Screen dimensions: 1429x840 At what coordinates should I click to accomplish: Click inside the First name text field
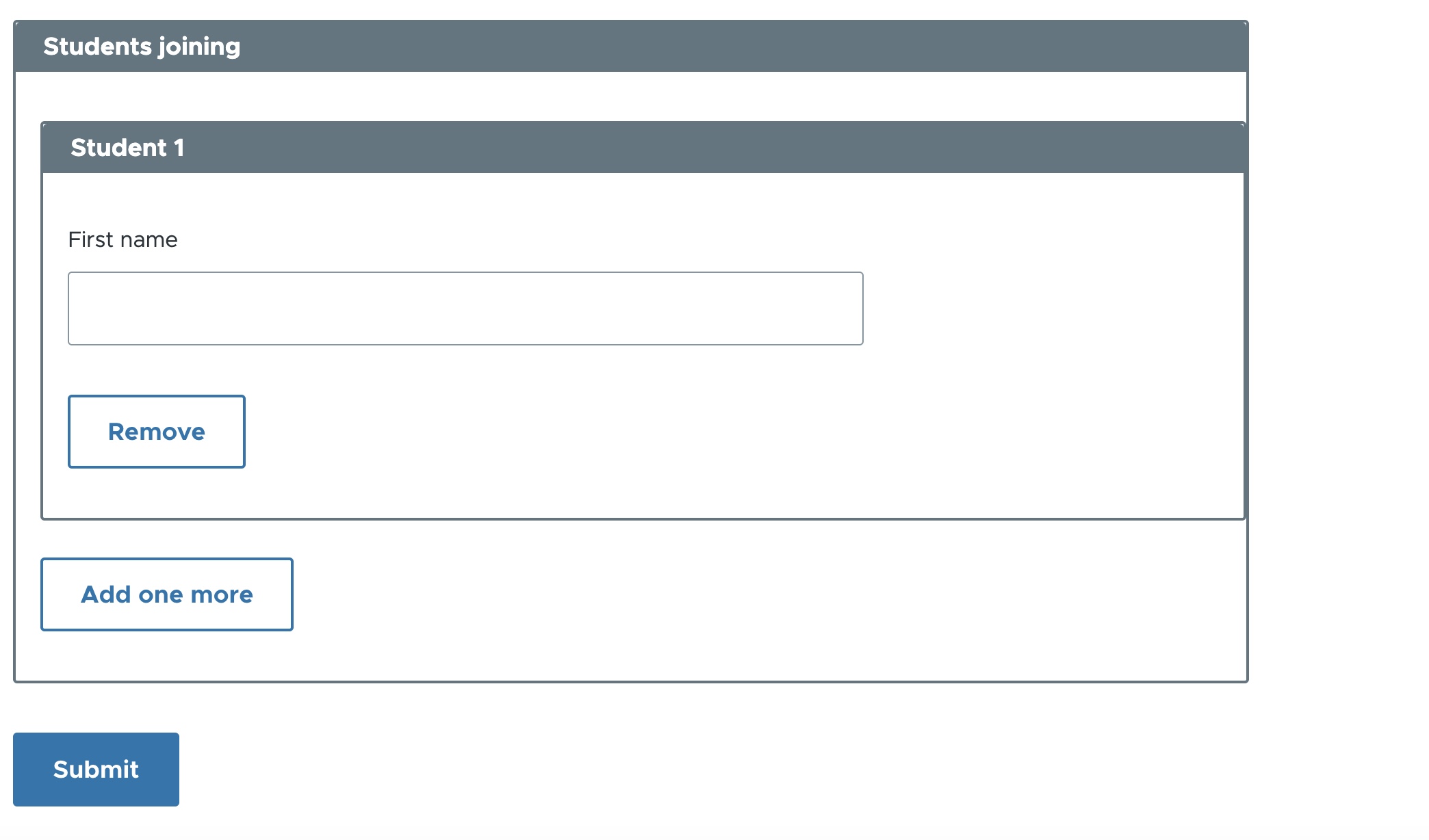[x=465, y=308]
